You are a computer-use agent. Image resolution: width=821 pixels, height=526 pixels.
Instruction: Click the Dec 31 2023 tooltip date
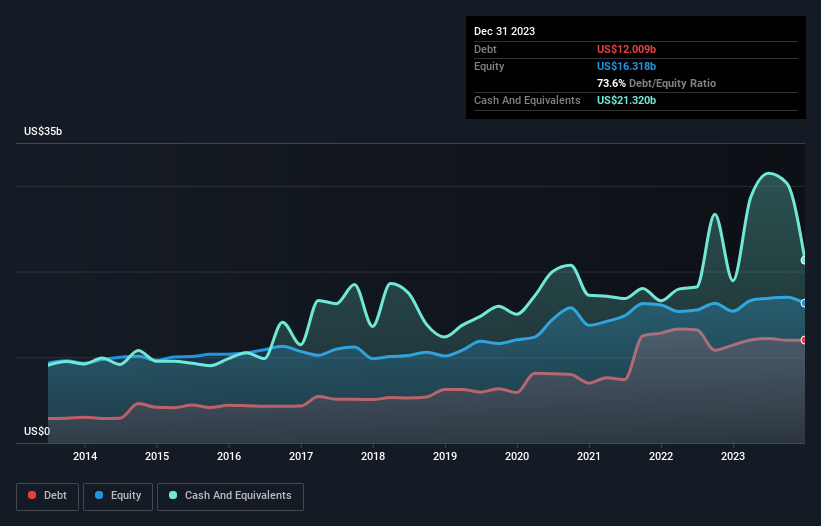click(505, 31)
